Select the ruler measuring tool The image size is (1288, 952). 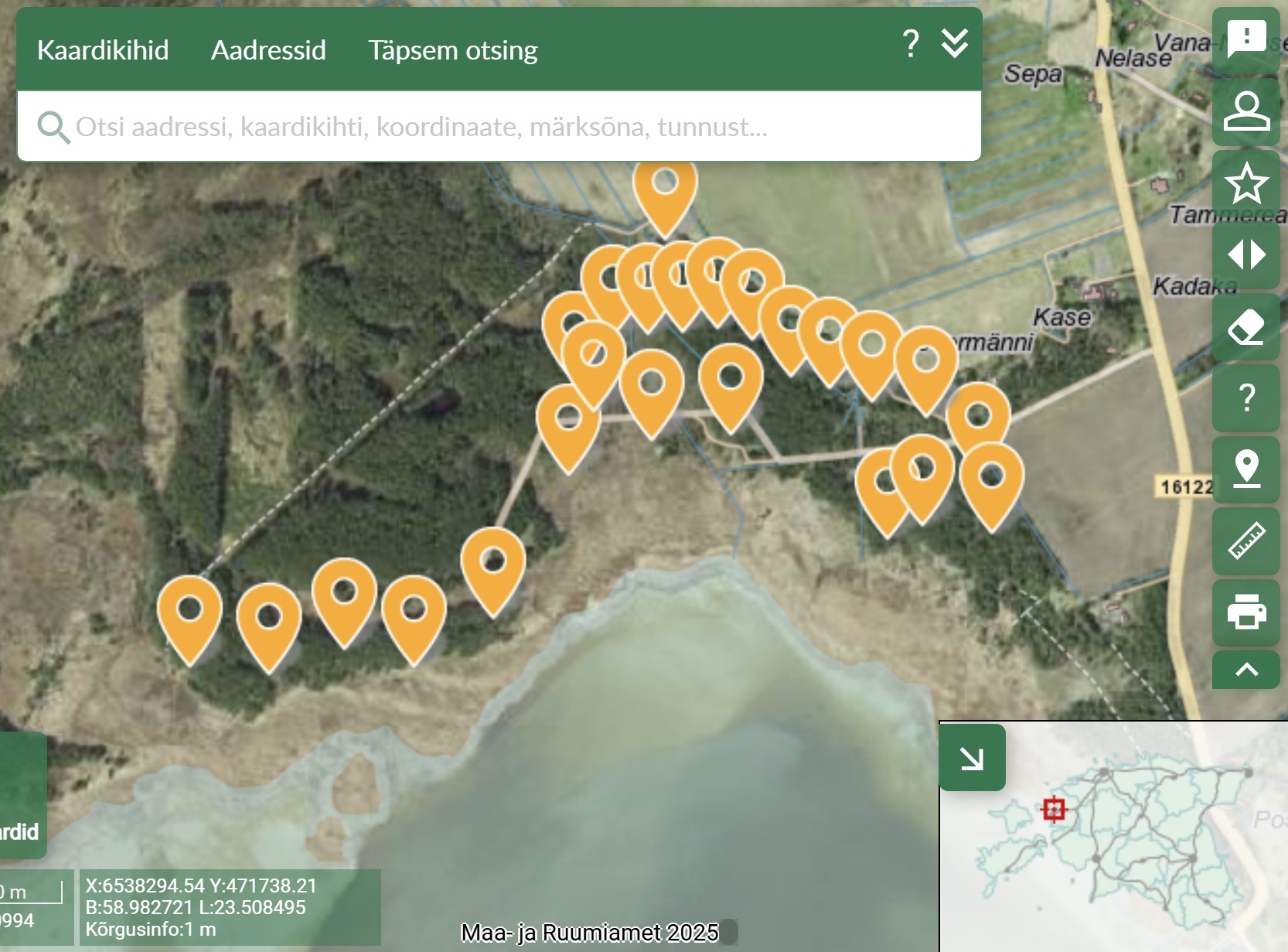(x=1245, y=541)
